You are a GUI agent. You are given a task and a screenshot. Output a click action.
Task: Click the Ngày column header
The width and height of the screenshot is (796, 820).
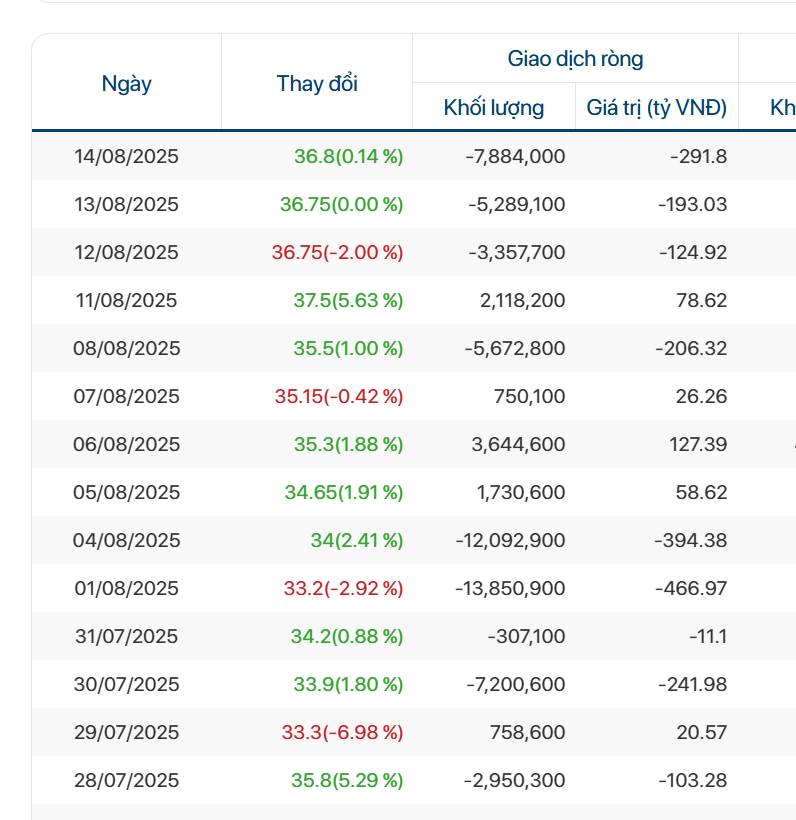tap(126, 84)
